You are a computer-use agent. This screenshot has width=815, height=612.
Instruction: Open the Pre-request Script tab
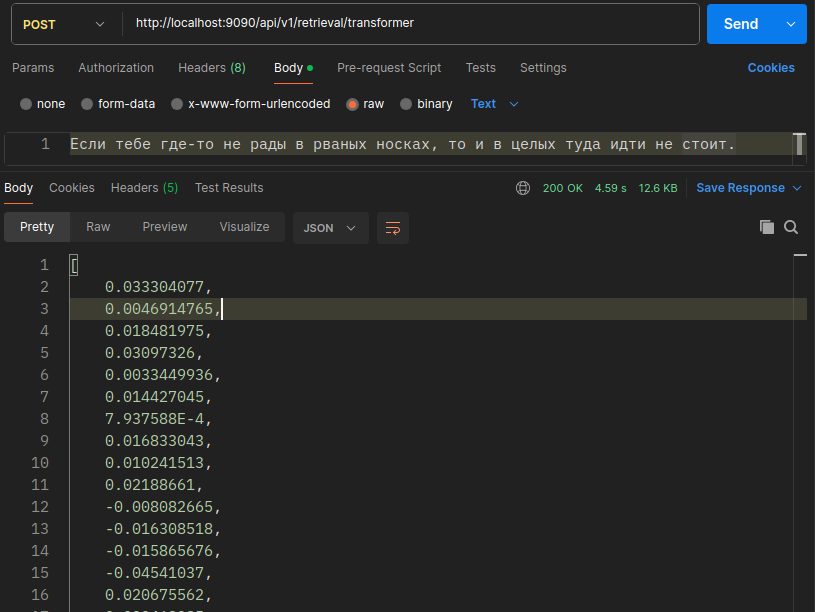tap(389, 68)
